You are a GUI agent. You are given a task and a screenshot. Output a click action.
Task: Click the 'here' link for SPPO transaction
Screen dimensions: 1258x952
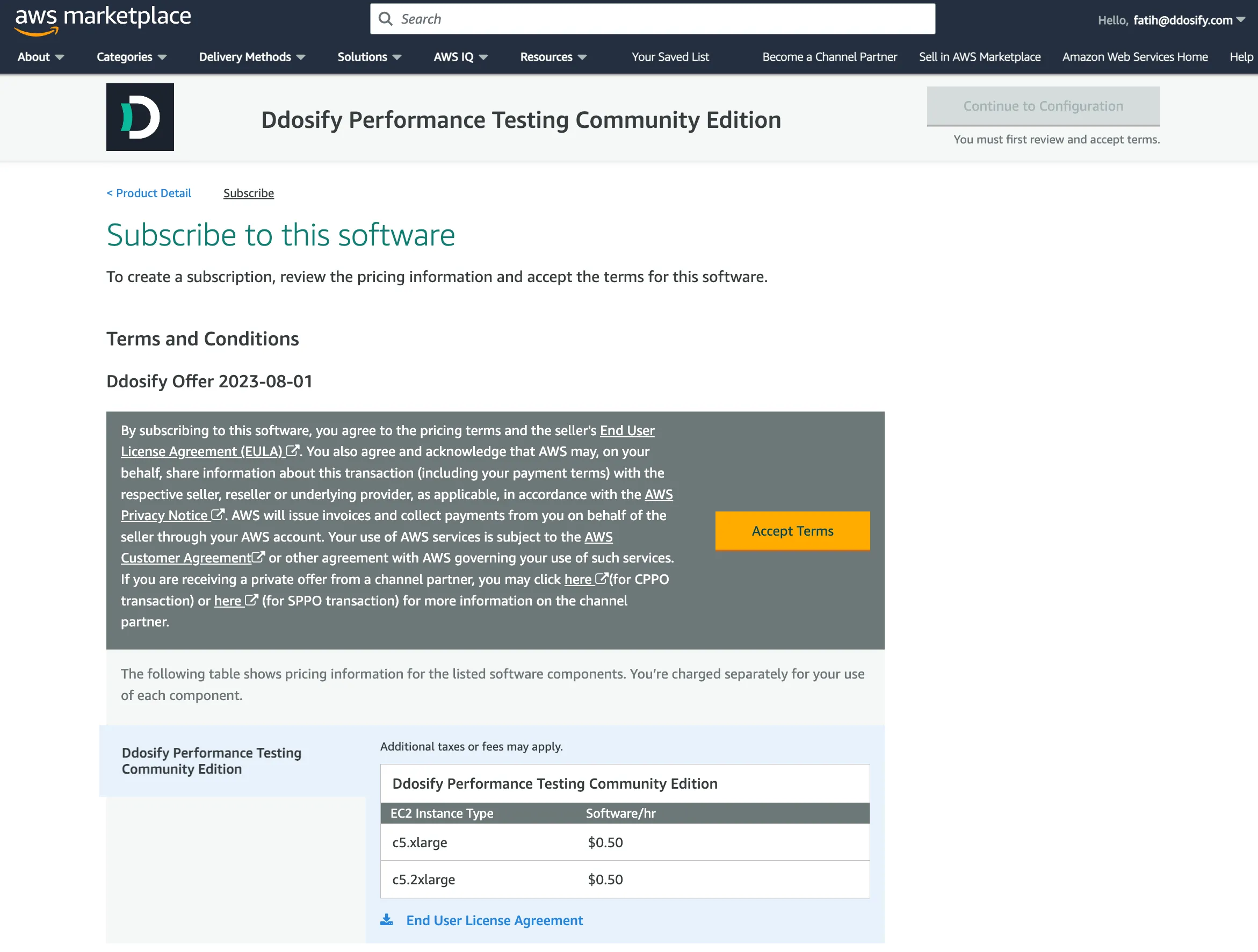pyautogui.click(x=228, y=601)
